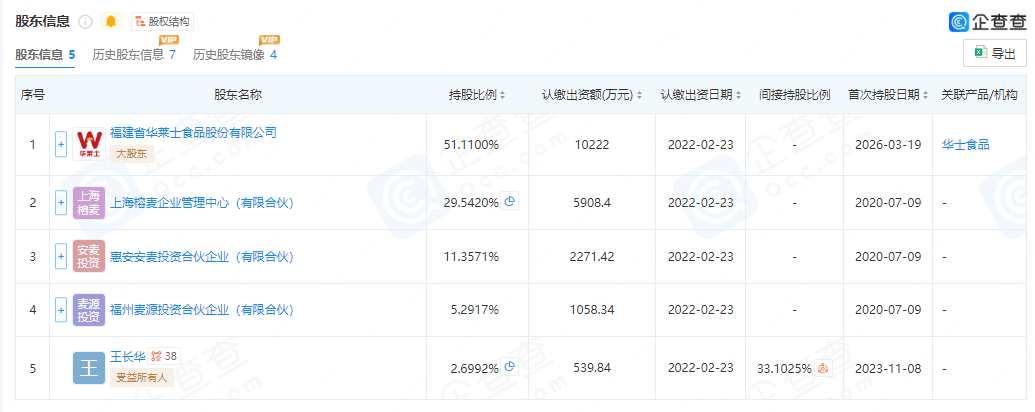
Task: Click the info icon beside 股东信息 heading
Action: [85, 21]
